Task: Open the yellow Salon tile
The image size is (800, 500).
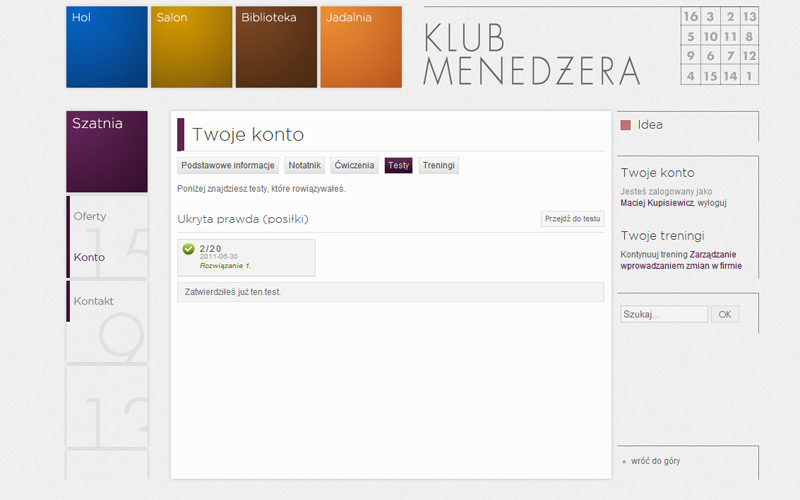Action: click(191, 47)
